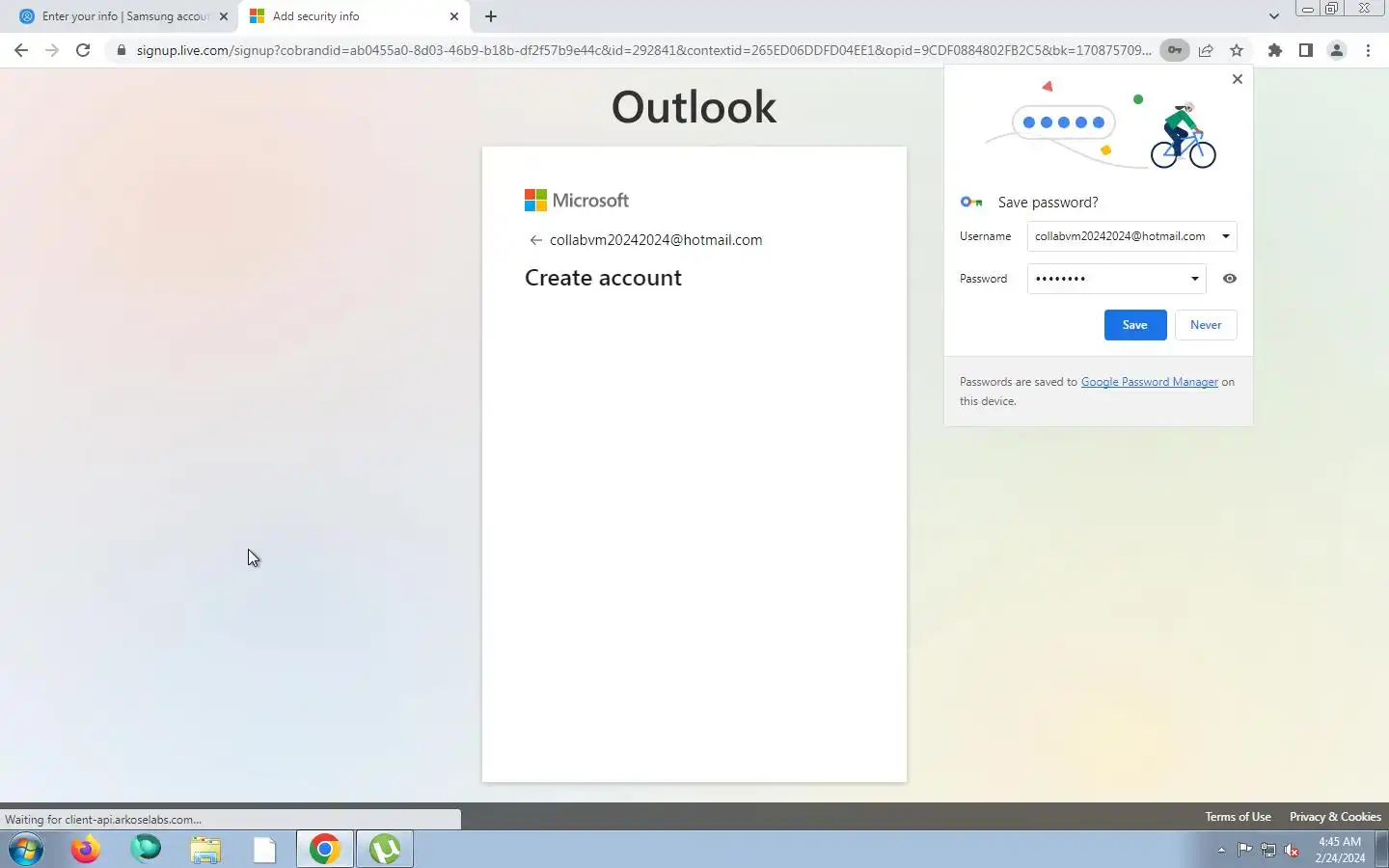Open the green globe browser taskbar icon
The image size is (1389, 868).
146,850
